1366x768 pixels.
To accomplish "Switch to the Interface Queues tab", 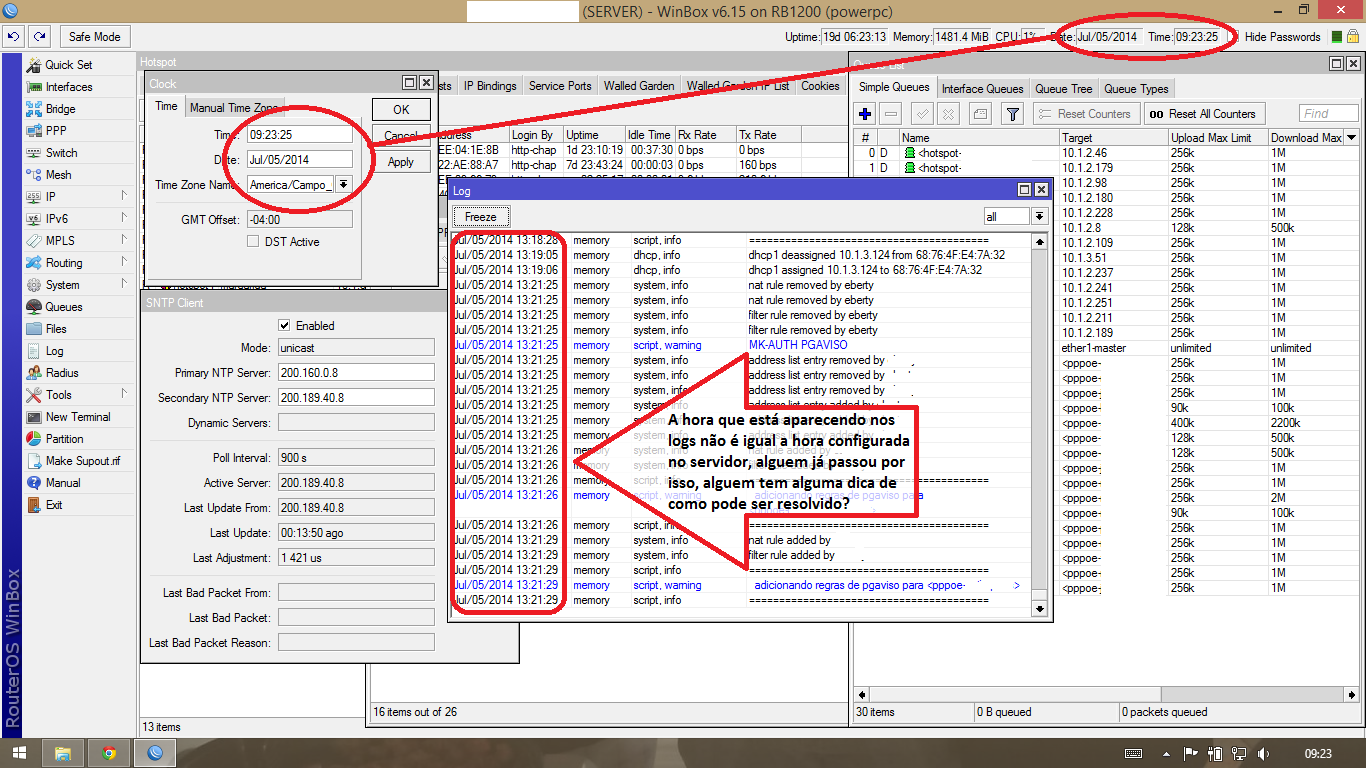I will tap(983, 89).
